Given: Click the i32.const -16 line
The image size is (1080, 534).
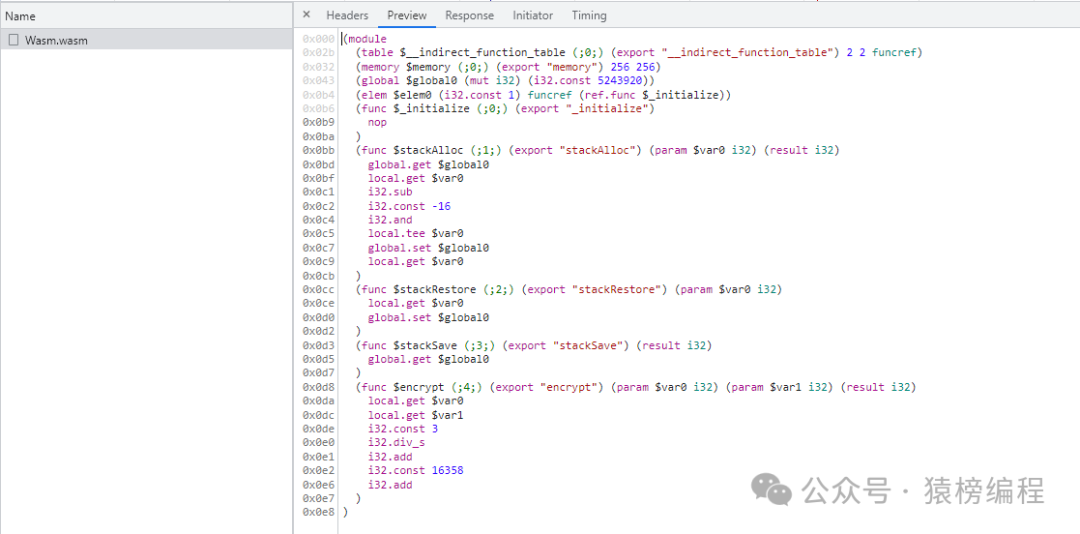Looking at the screenshot, I should coord(409,206).
